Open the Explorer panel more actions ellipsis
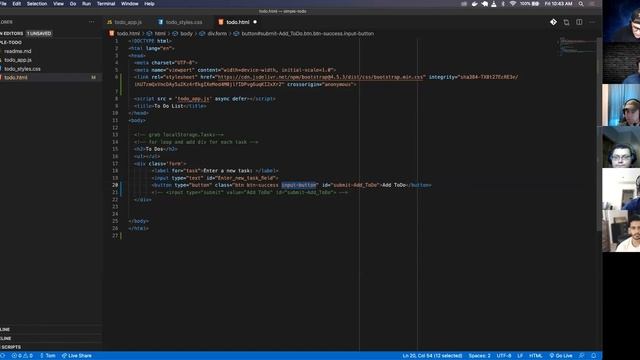This screenshot has width=640, height=360. tap(91, 22)
